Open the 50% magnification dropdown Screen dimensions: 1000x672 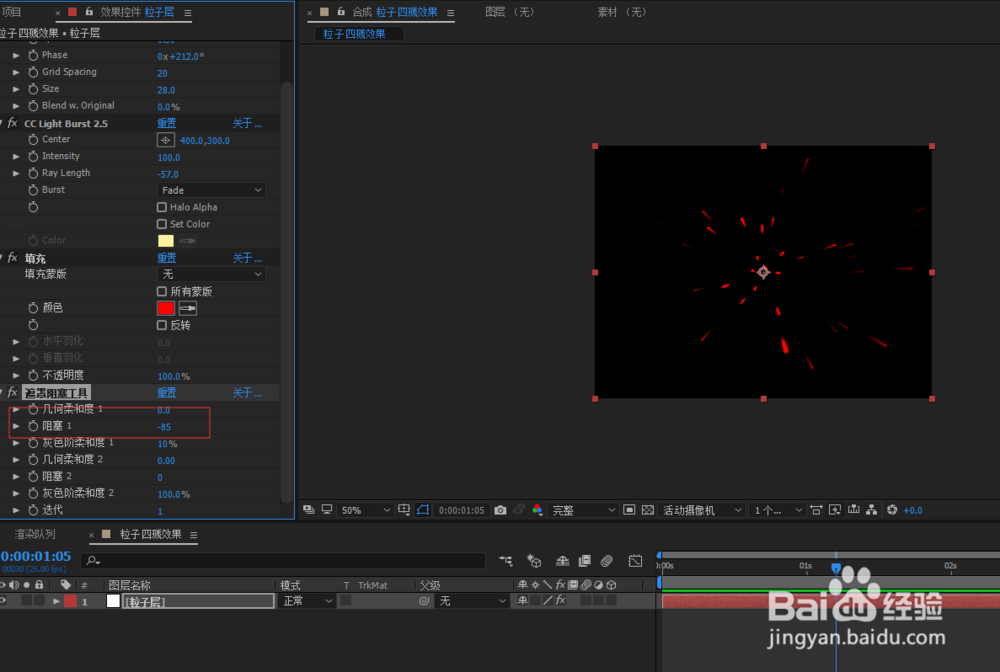point(365,510)
